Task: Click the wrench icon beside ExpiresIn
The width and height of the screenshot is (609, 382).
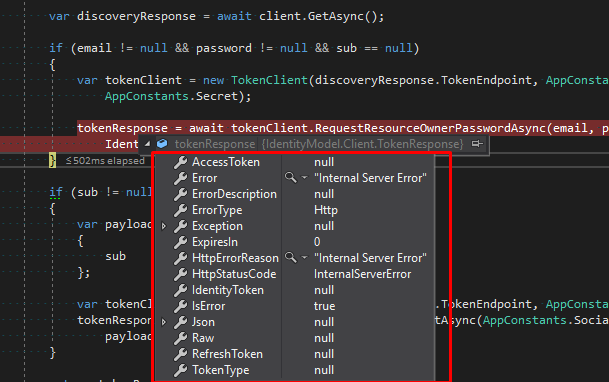Action: pos(180,242)
